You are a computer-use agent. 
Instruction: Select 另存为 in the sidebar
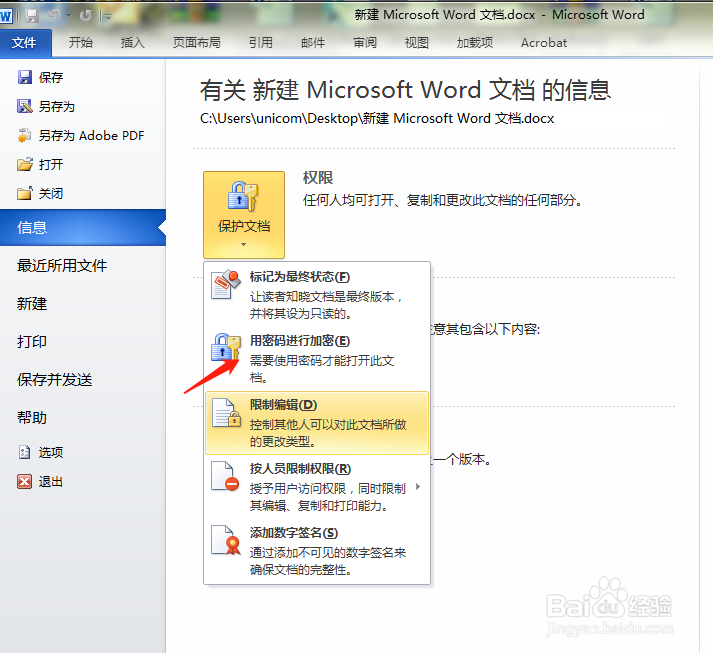click(x=57, y=106)
